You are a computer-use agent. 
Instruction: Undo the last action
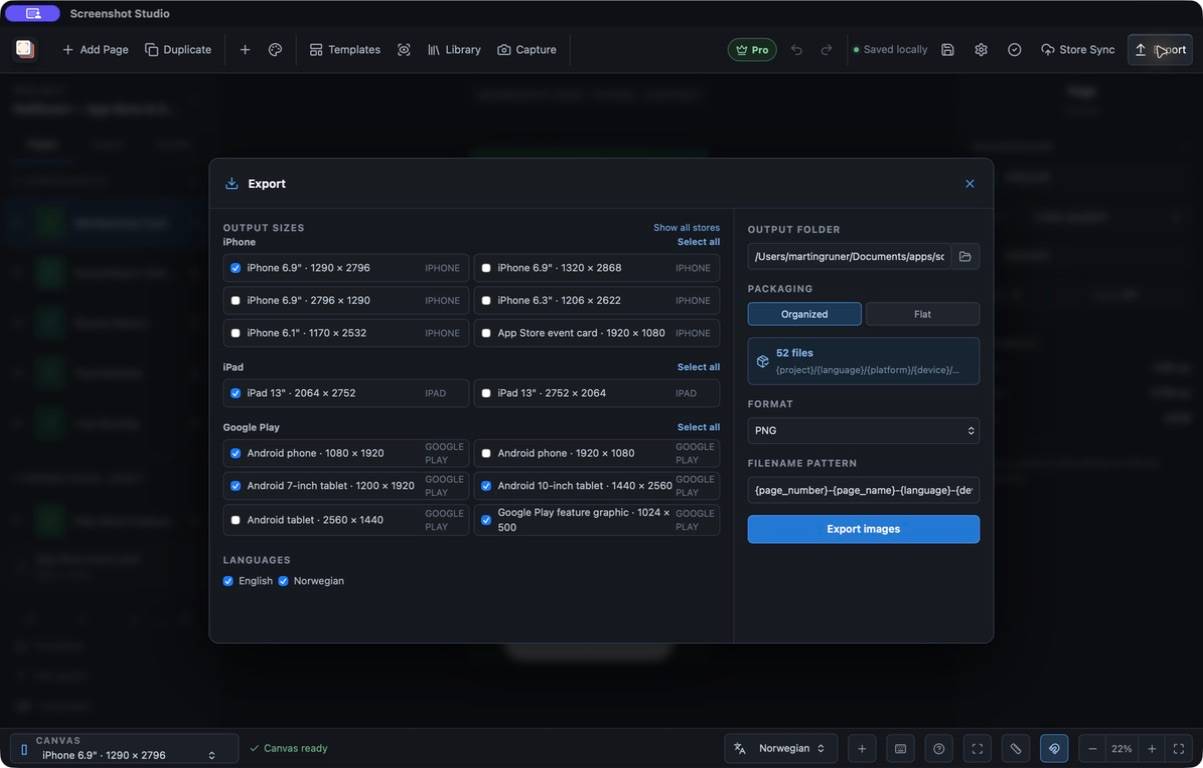pos(796,50)
